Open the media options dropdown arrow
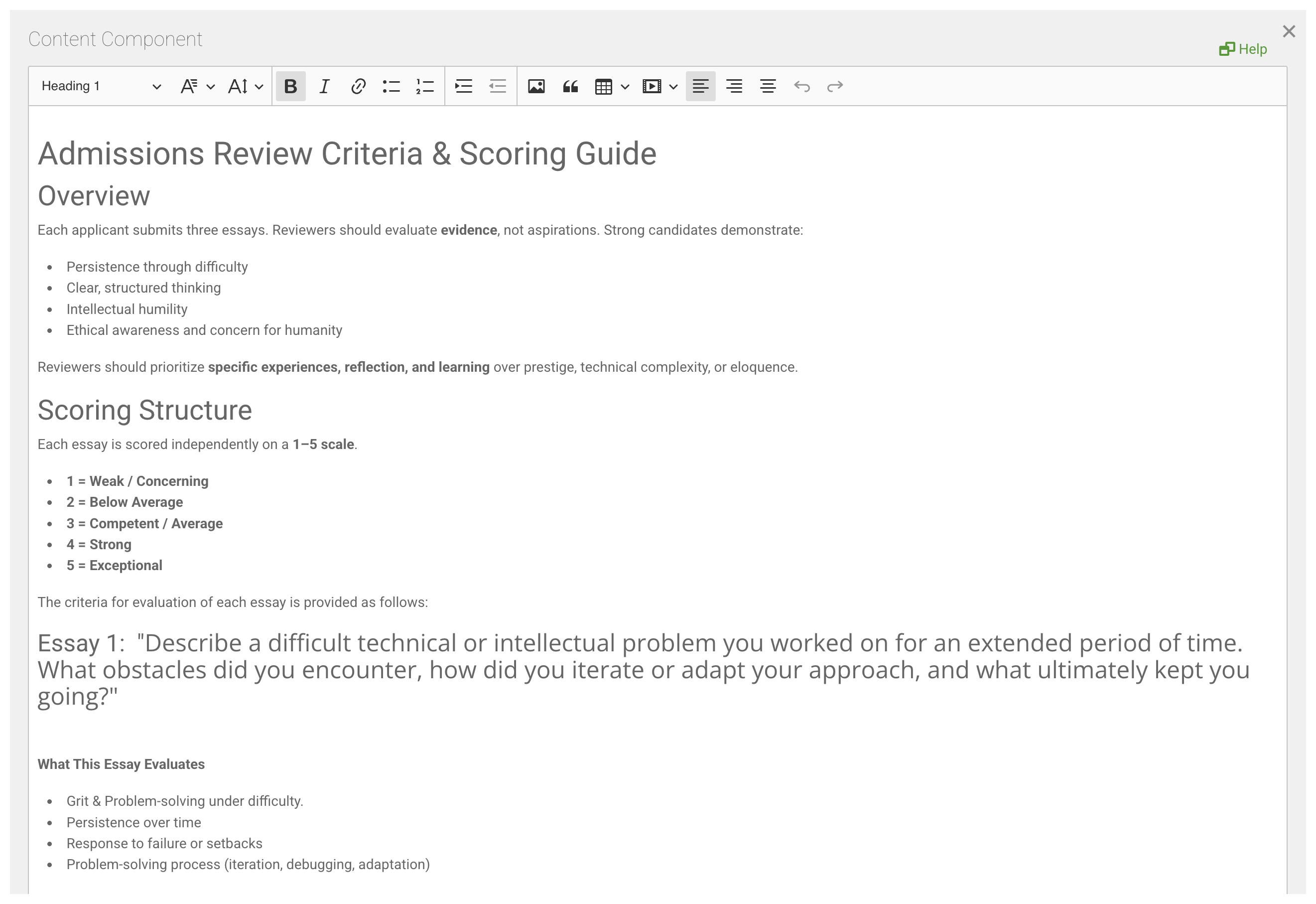Screen dimensions: 1316x904 point(673,87)
